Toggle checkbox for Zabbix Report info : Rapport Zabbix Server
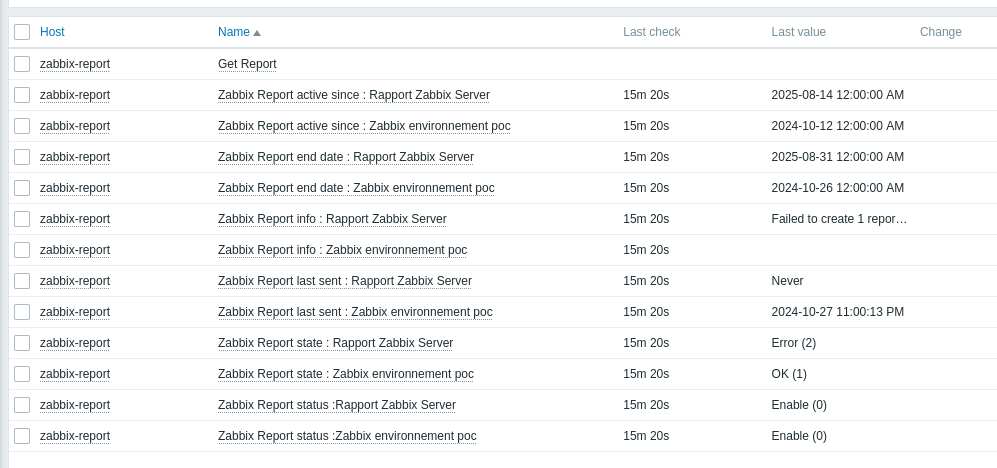The height and width of the screenshot is (468, 997). [x=22, y=219]
